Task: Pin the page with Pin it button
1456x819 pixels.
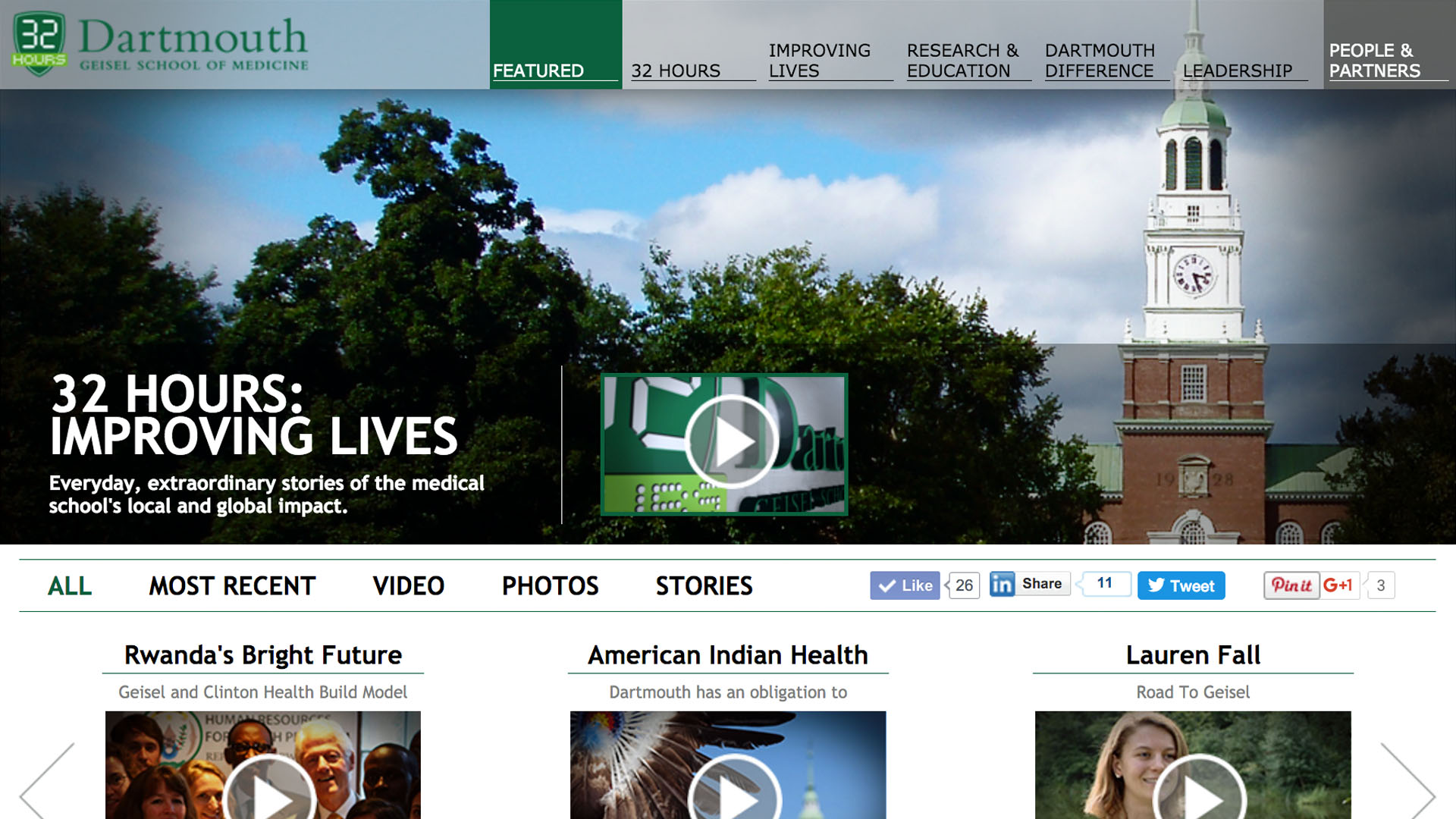Action: tap(1291, 585)
